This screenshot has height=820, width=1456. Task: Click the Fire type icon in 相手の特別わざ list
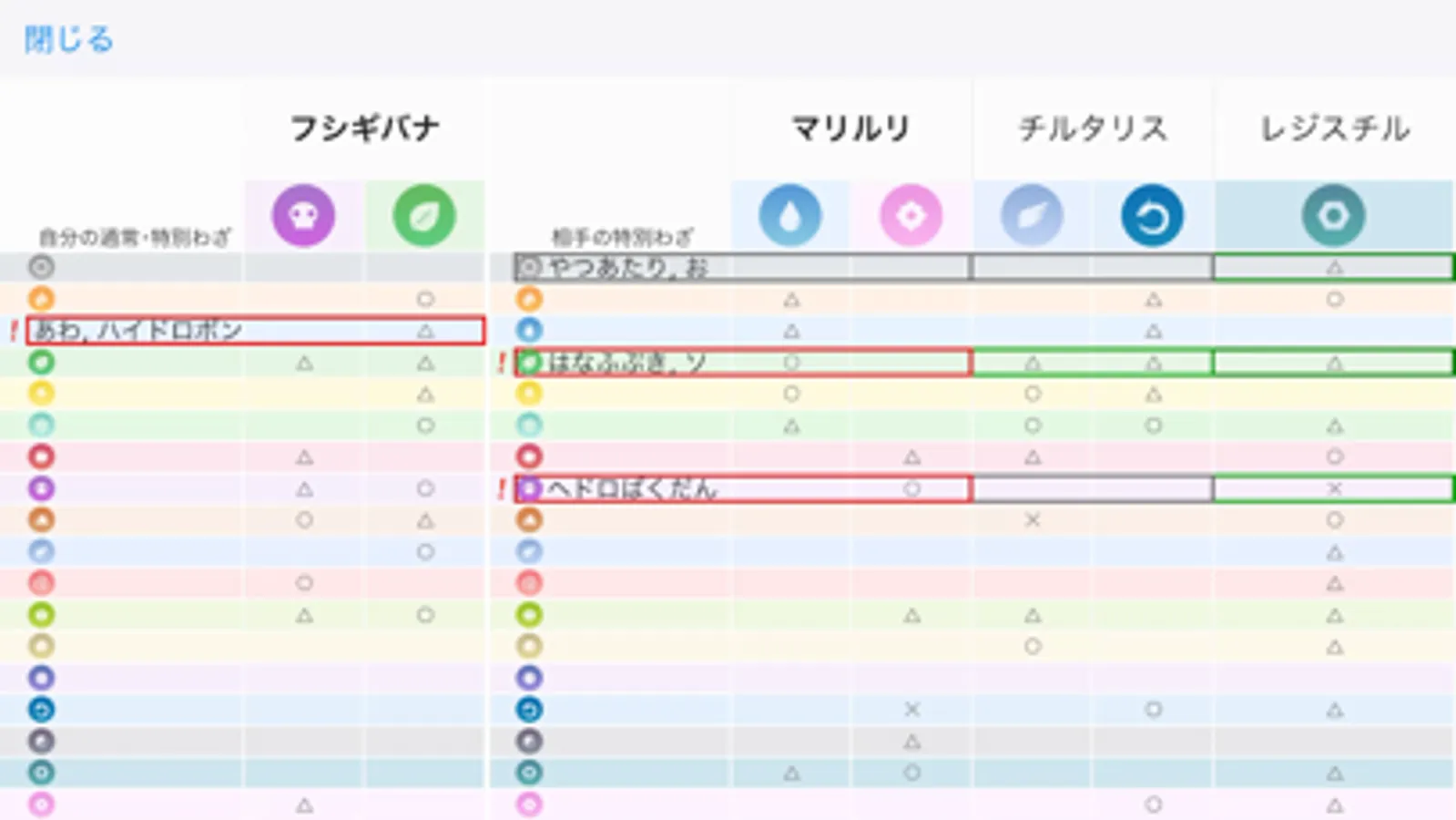click(529, 299)
